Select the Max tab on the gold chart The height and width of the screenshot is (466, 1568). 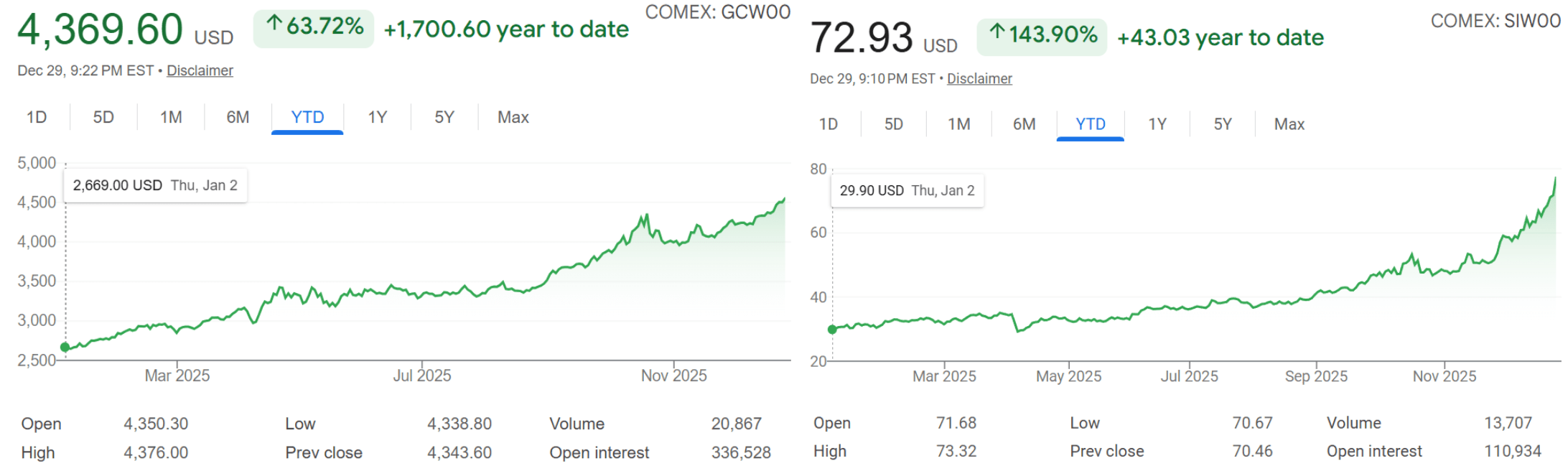pyautogui.click(x=513, y=117)
